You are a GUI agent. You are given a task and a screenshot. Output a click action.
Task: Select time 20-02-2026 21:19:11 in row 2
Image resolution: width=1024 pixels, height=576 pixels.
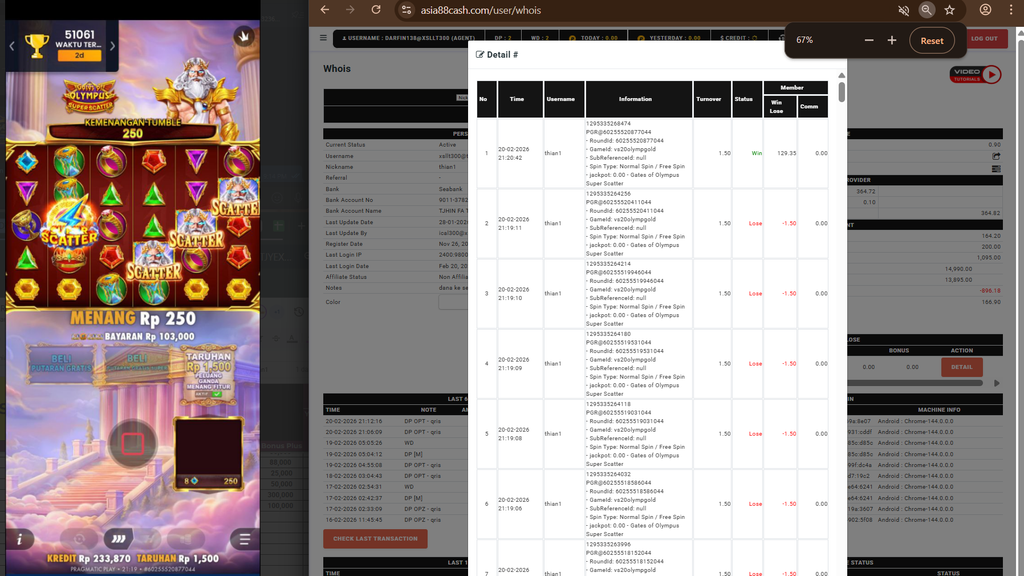[x=513, y=223]
